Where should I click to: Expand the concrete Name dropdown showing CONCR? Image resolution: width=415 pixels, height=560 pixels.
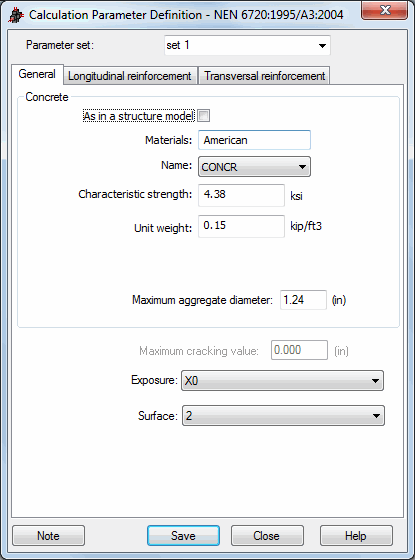254,167
